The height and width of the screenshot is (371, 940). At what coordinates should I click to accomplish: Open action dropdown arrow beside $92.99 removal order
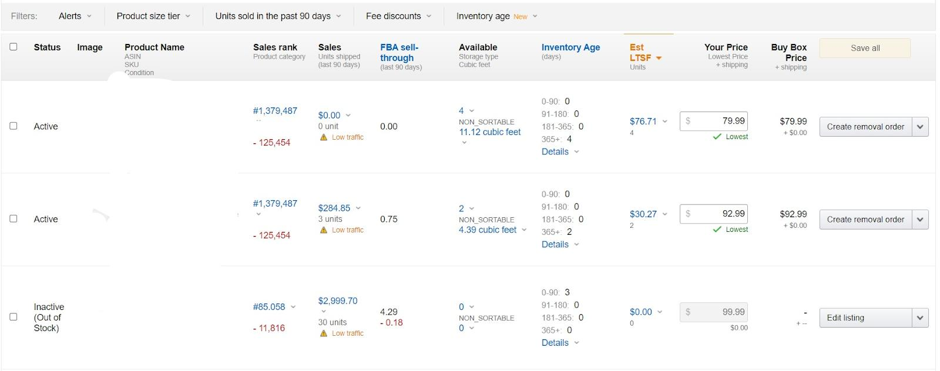coord(920,219)
